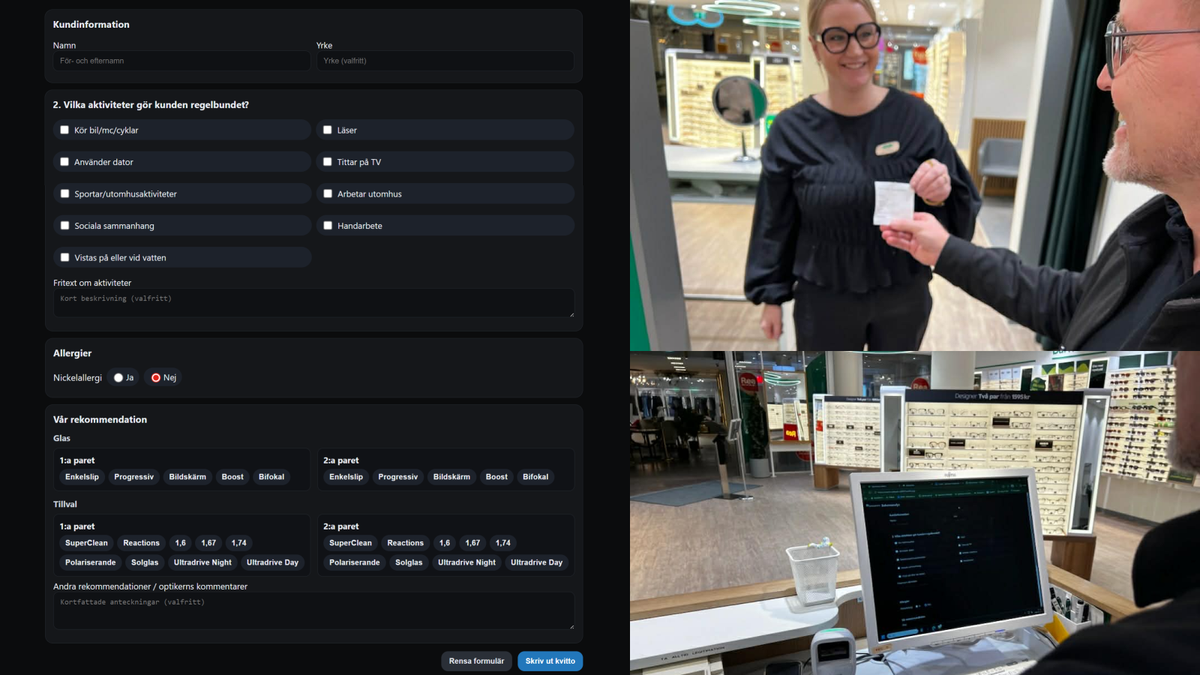Viewport: 1200px width, 675px height.
Task: Click the 'Fritext om aktiviteter' textarea
Action: pos(313,303)
